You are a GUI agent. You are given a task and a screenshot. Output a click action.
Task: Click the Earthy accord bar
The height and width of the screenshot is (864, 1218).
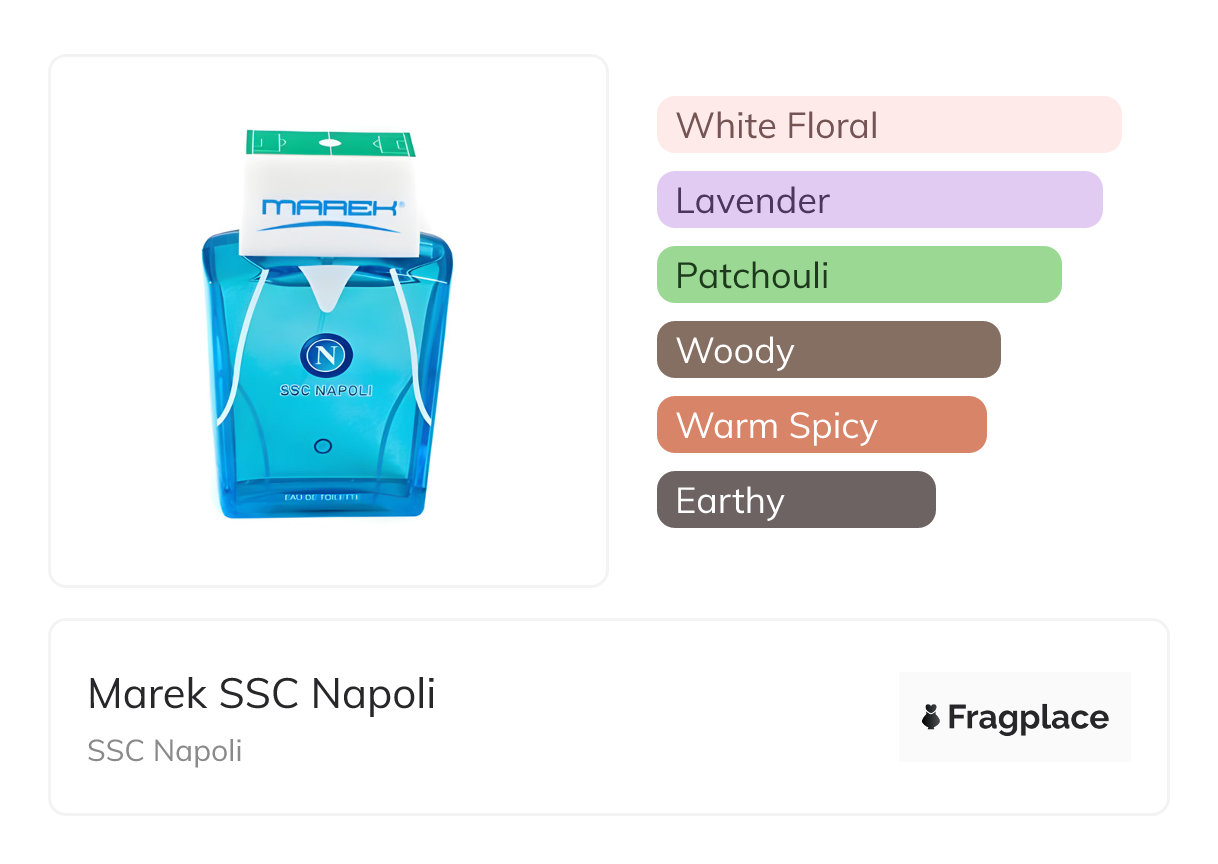click(x=796, y=500)
